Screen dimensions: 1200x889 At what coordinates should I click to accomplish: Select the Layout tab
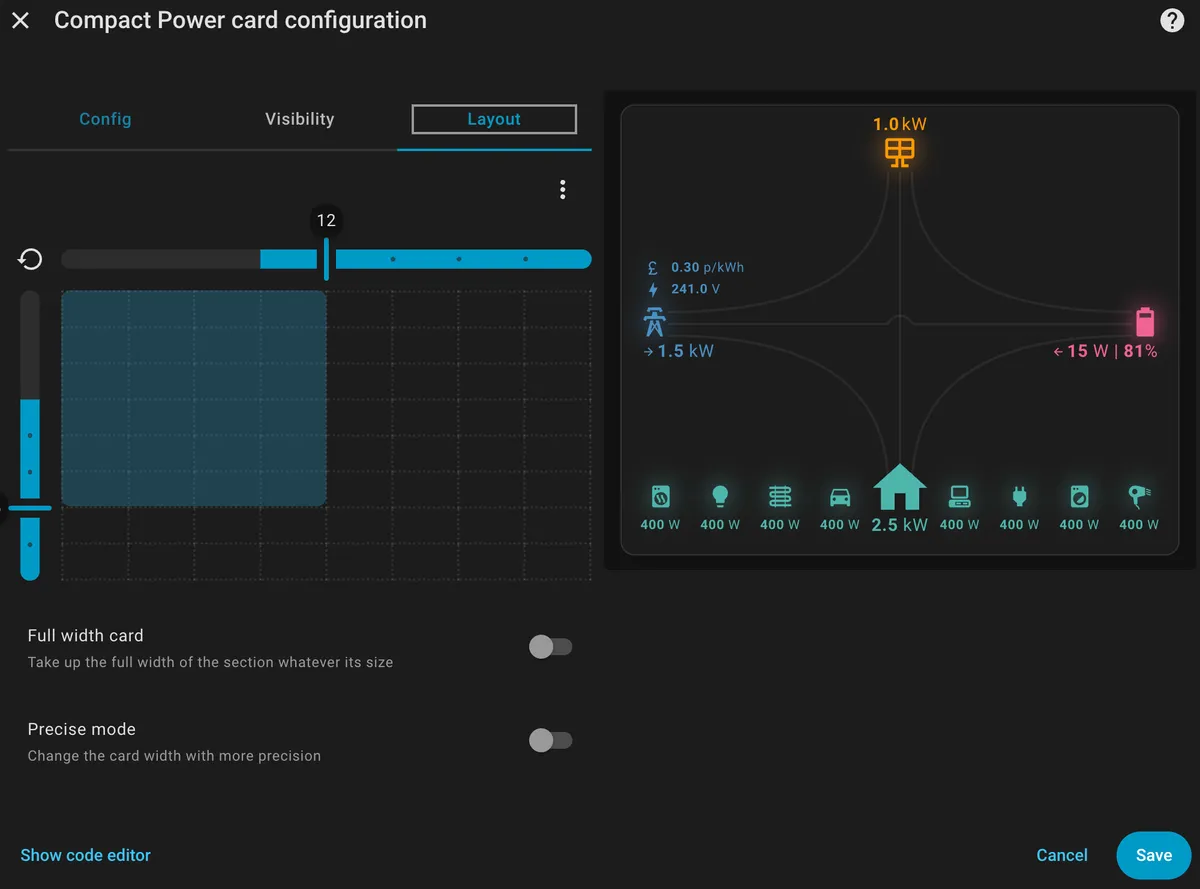pyautogui.click(x=494, y=119)
